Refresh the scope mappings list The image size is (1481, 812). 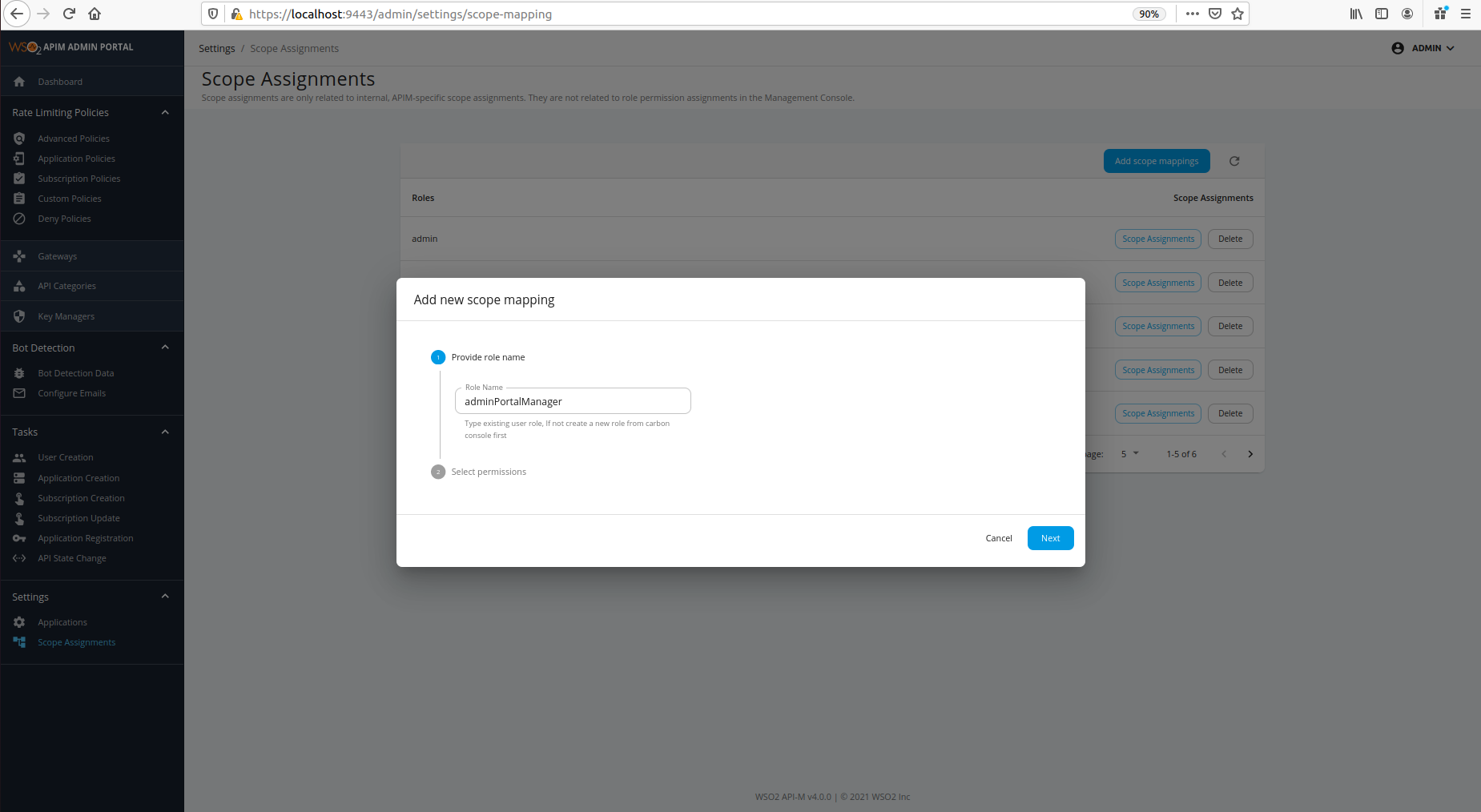click(x=1233, y=161)
